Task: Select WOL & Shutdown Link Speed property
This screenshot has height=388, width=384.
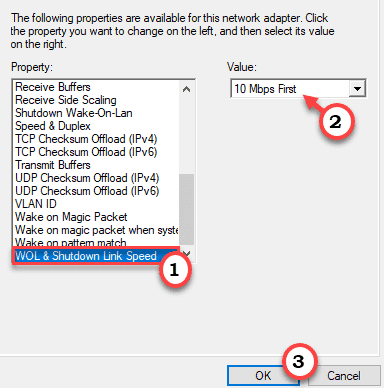Action: 96,256
